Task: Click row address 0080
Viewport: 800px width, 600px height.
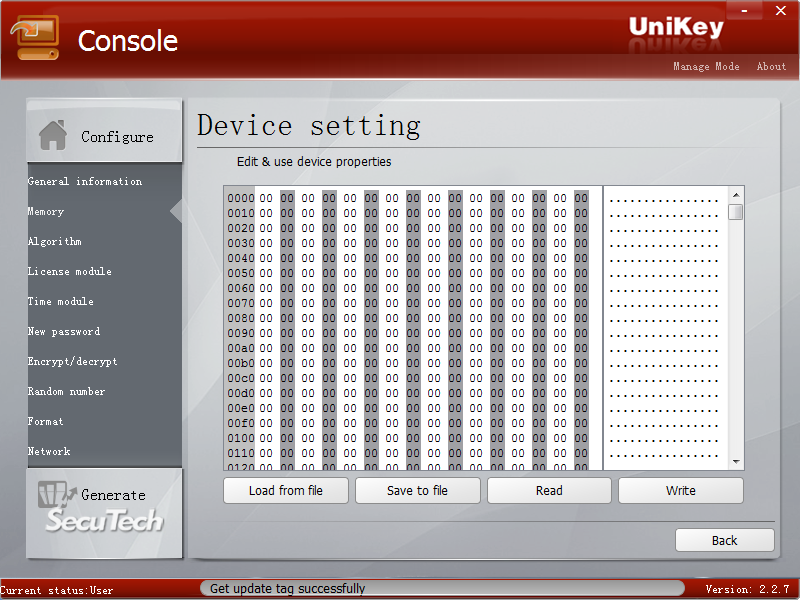Action: [241, 318]
